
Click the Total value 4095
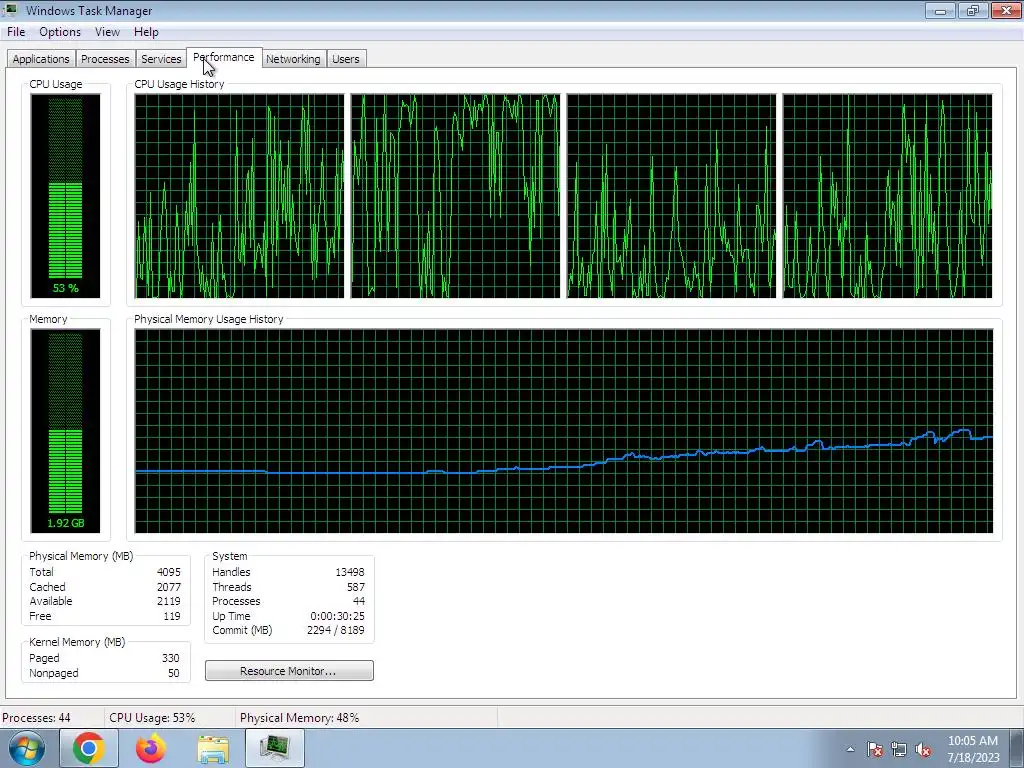click(x=168, y=572)
